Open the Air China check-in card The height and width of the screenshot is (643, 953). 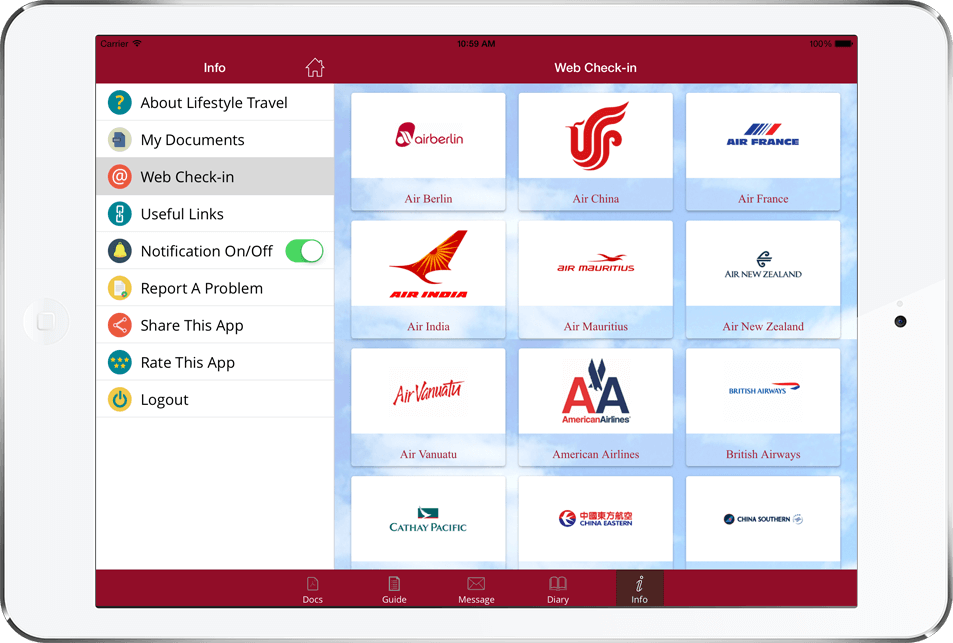pyautogui.click(x=596, y=152)
